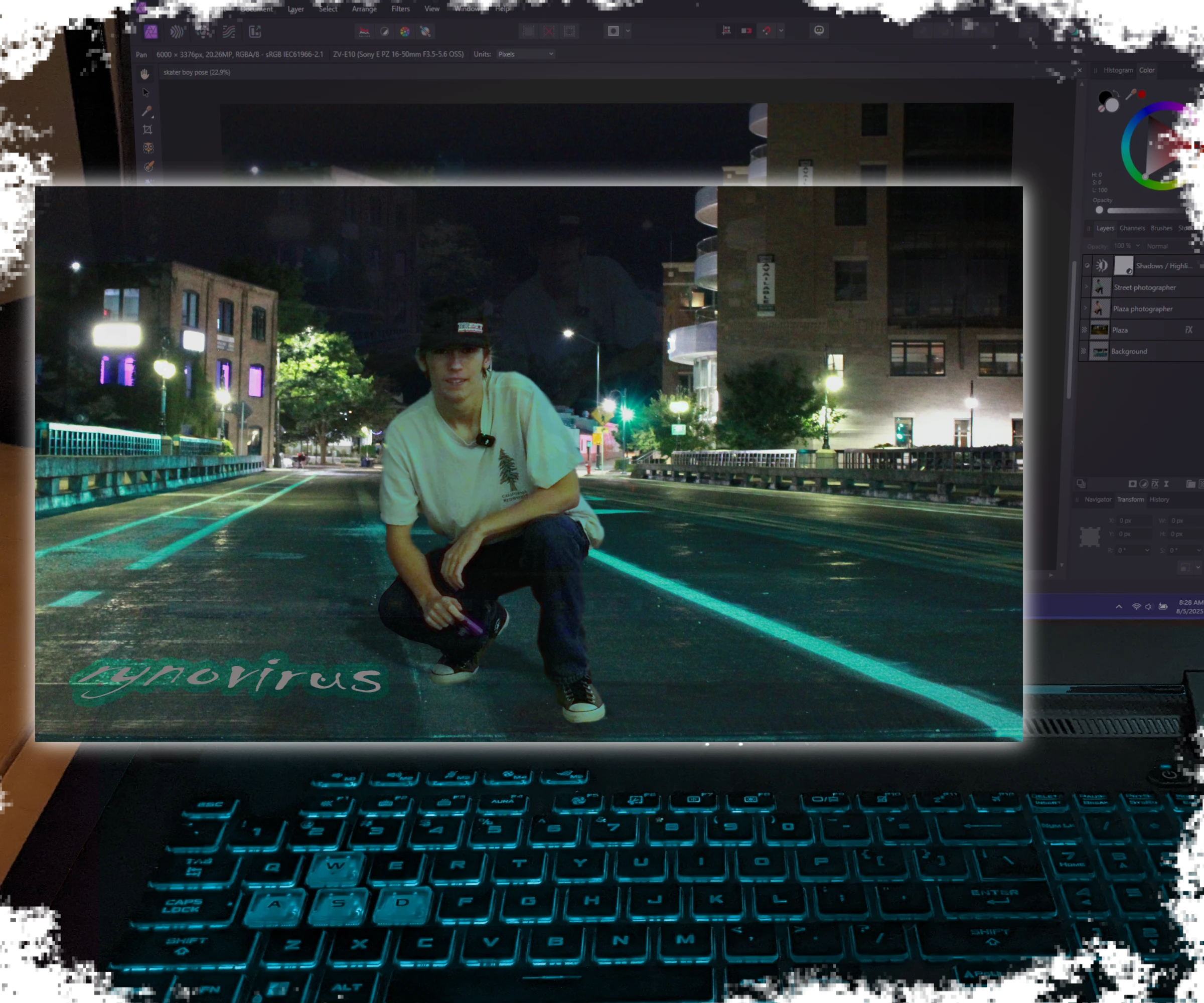Apply Auto White Balance from the toolbar

[x=425, y=32]
